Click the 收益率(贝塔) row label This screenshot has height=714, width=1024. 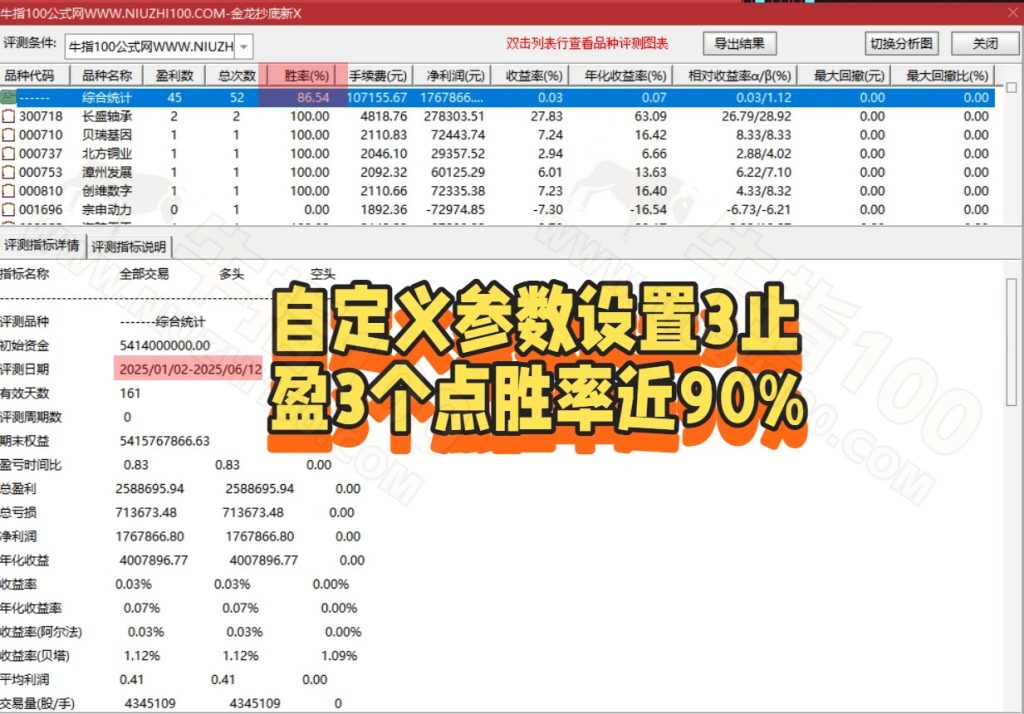[x=35, y=655]
